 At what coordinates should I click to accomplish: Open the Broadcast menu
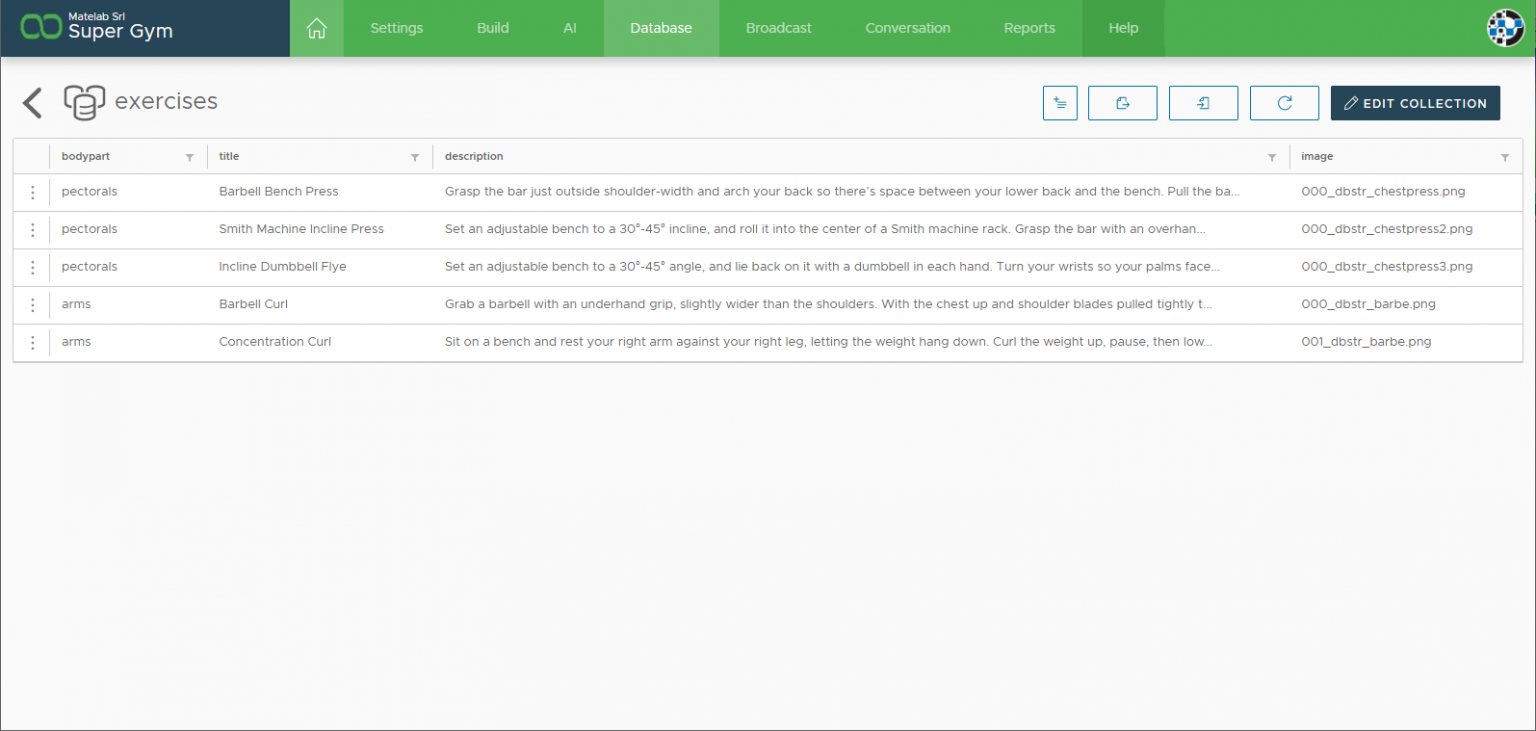(778, 28)
